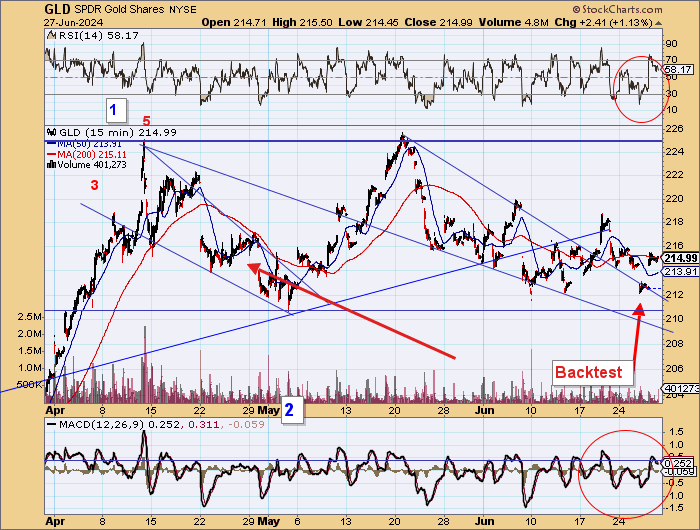Screen dimensions: 700x530
Task: Click the GLD candlestick legend icon
Action: [x=51, y=131]
